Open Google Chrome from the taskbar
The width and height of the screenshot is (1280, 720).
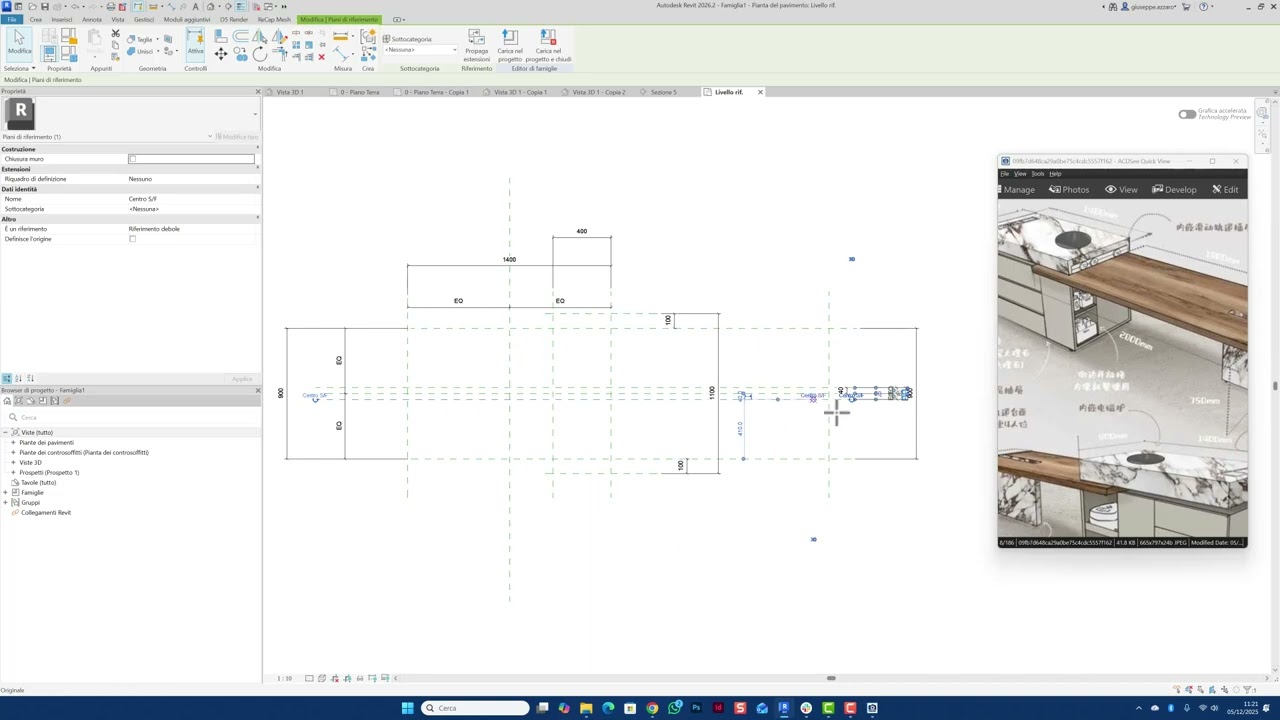[x=652, y=708]
